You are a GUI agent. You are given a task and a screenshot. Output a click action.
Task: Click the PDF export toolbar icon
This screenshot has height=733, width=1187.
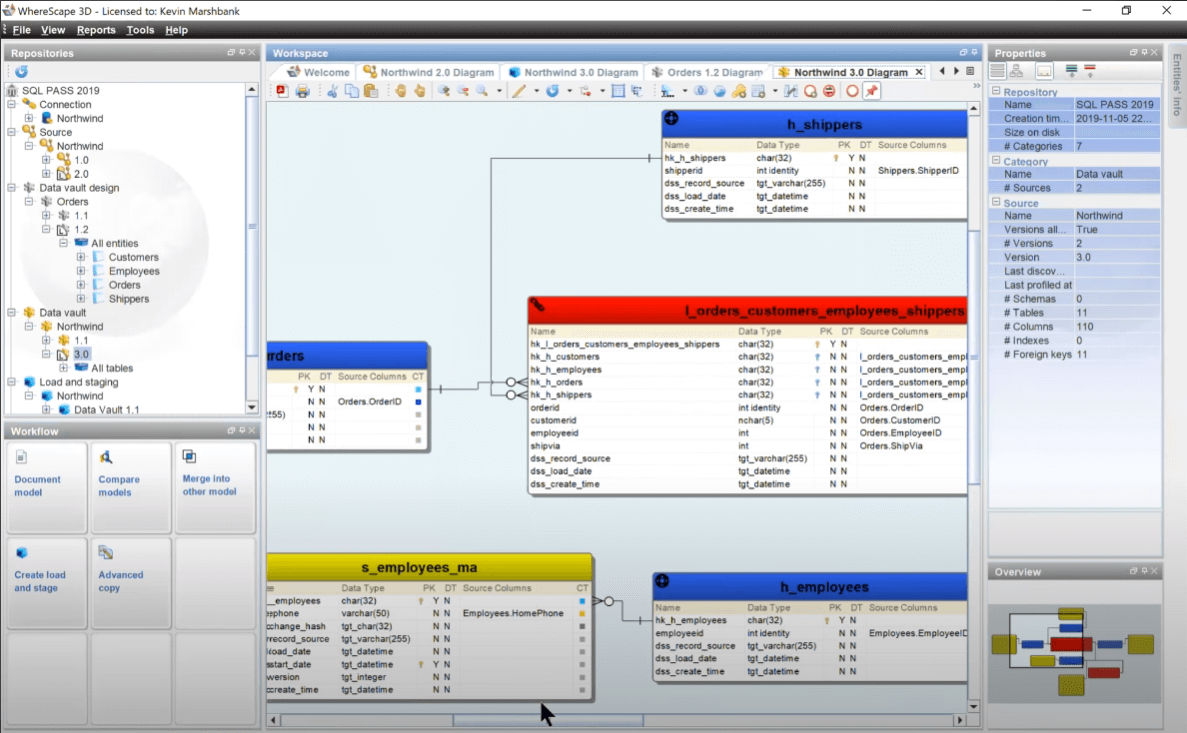point(282,91)
